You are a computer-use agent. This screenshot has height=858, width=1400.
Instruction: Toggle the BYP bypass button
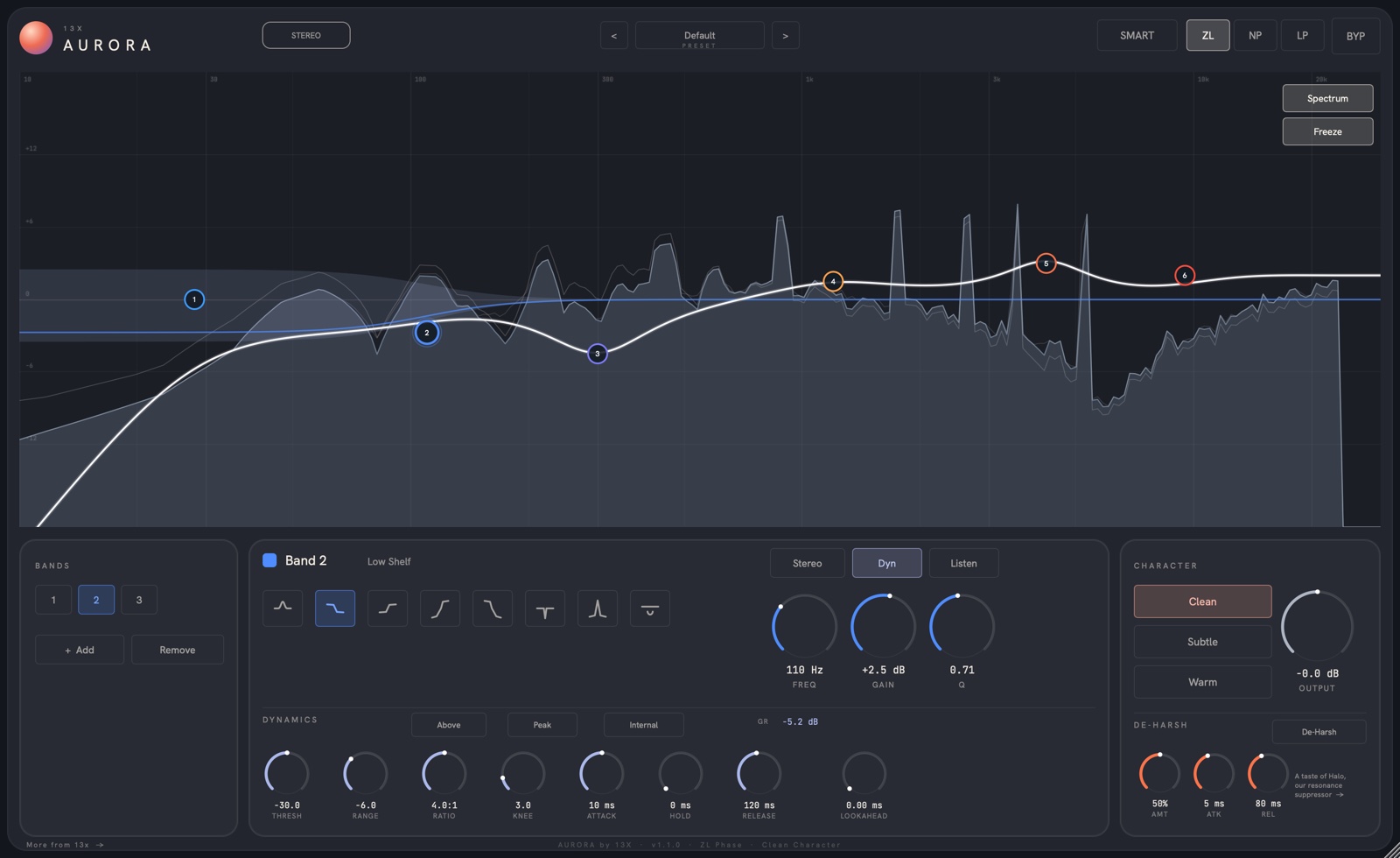[x=1355, y=36]
